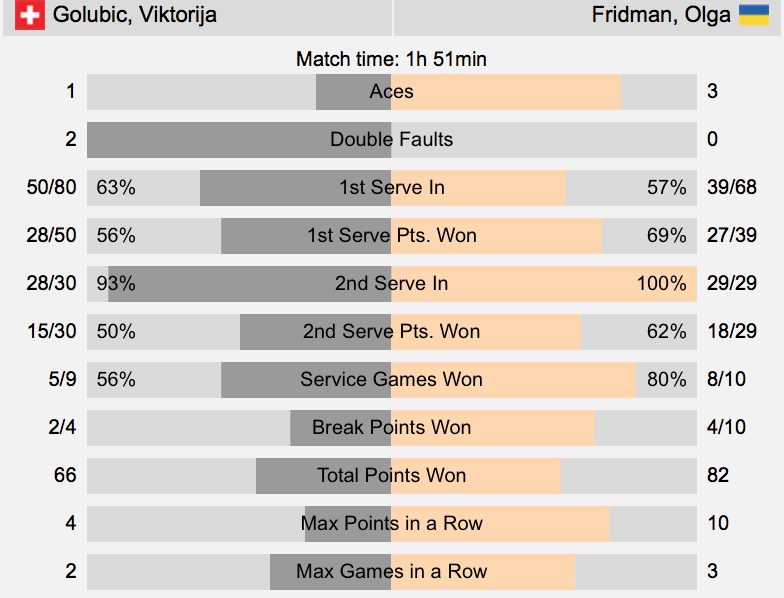Select the 1st Serve Pts. Won label

(391, 236)
